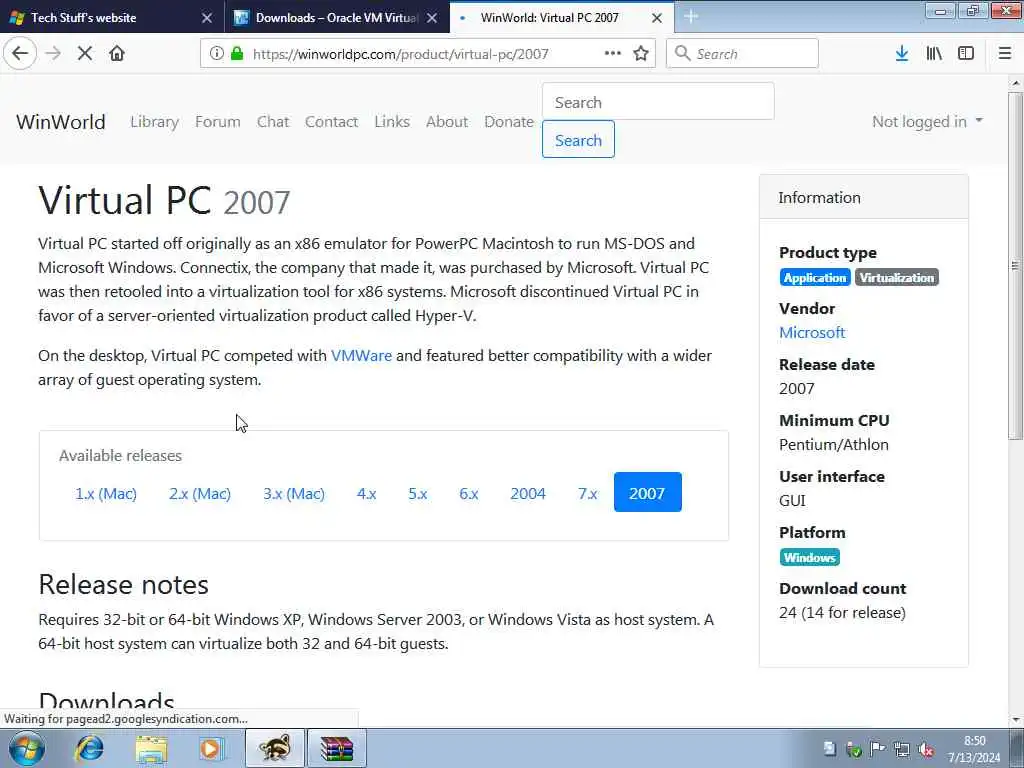Open Windows Explorer from the taskbar
This screenshot has width=1024, height=768.
152,748
